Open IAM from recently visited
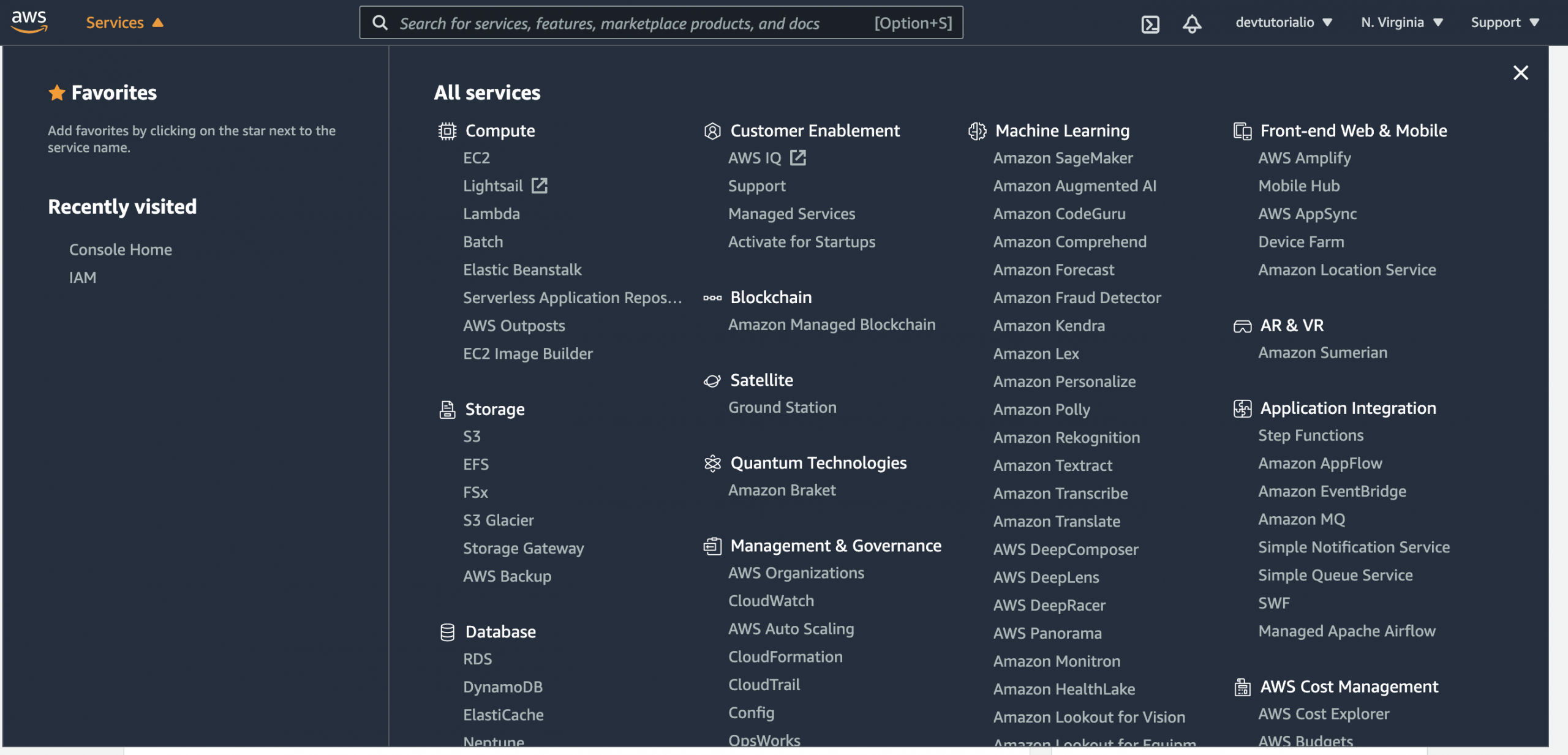This screenshot has height=755, width=1568. pyautogui.click(x=83, y=278)
